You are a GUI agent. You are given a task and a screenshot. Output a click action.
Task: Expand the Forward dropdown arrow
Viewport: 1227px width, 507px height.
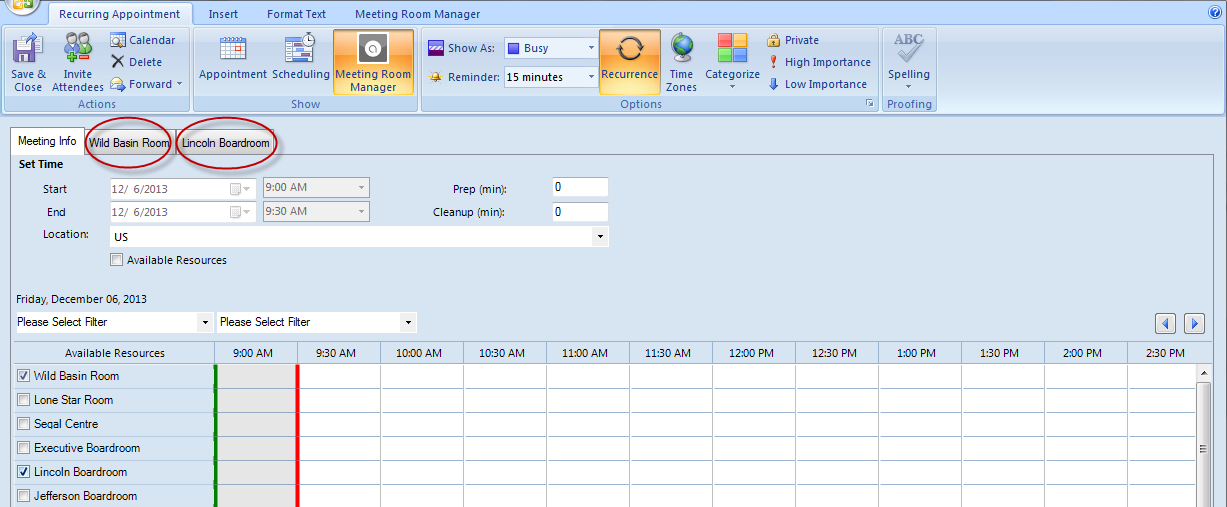tap(180, 84)
